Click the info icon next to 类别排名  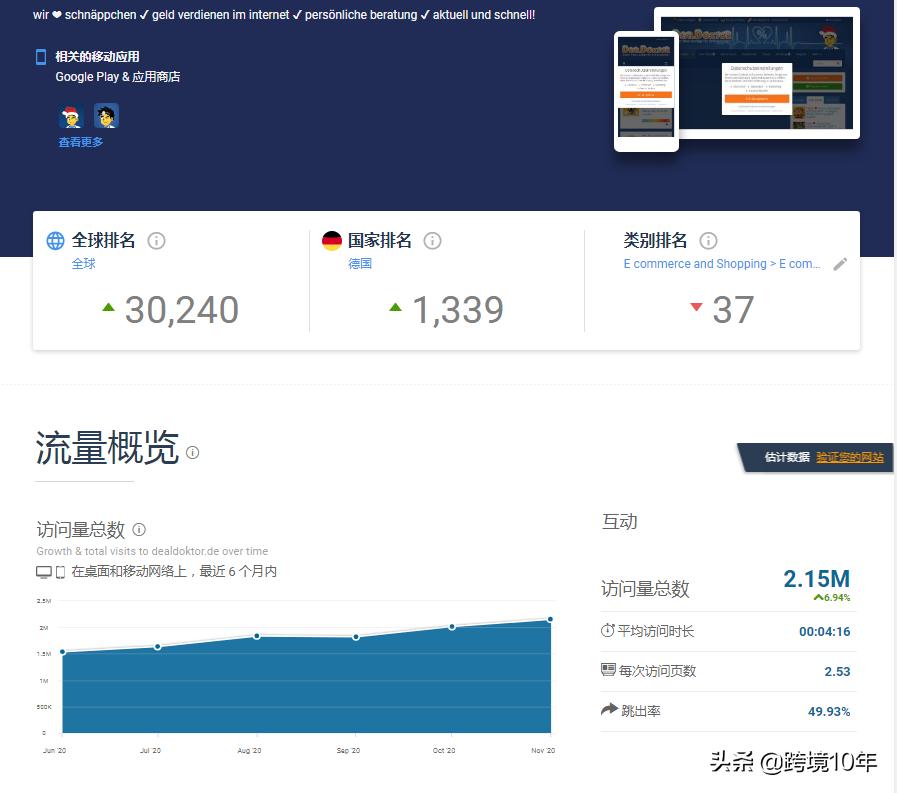[x=707, y=240]
